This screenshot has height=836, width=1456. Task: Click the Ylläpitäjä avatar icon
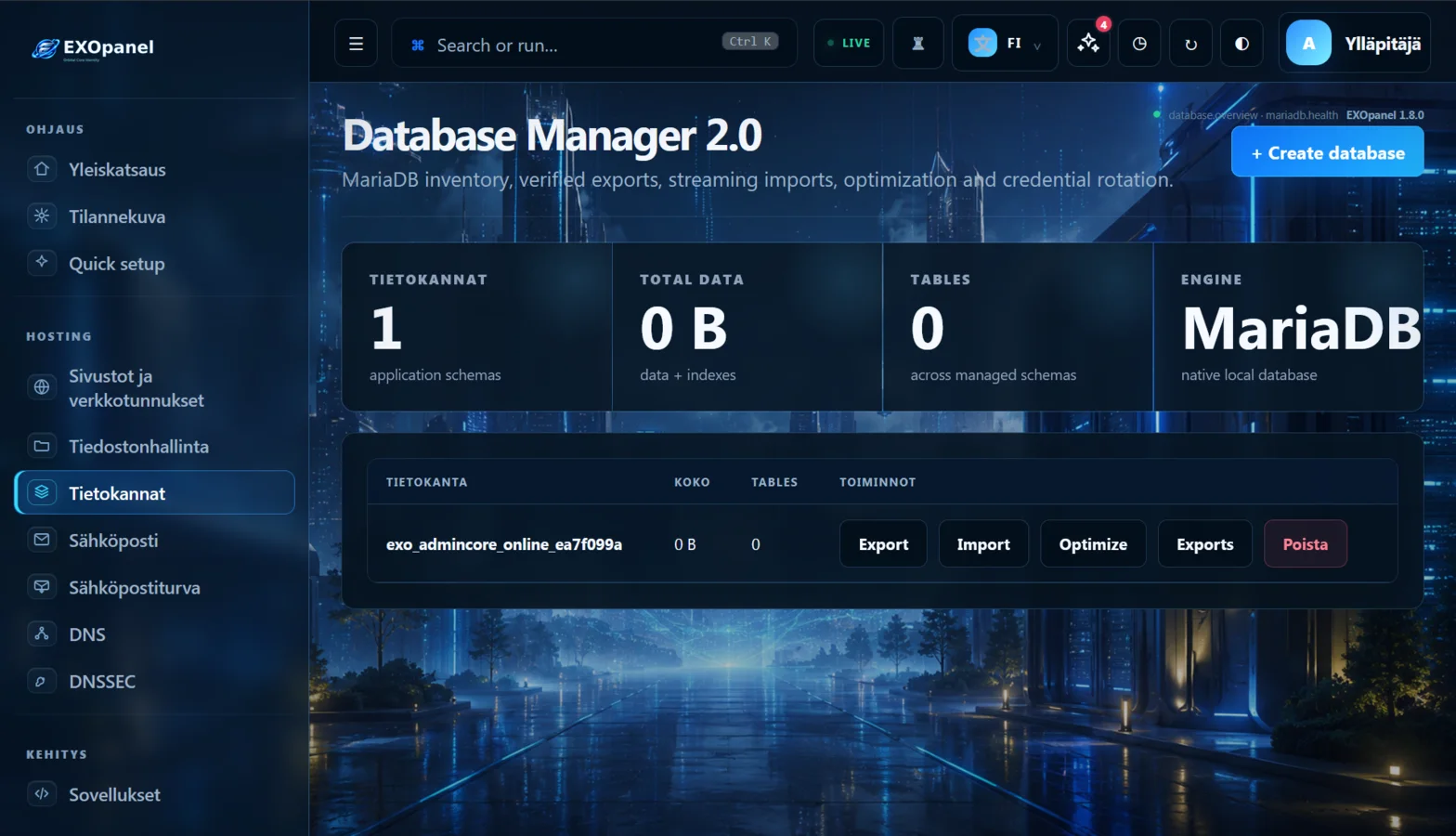[x=1308, y=43]
